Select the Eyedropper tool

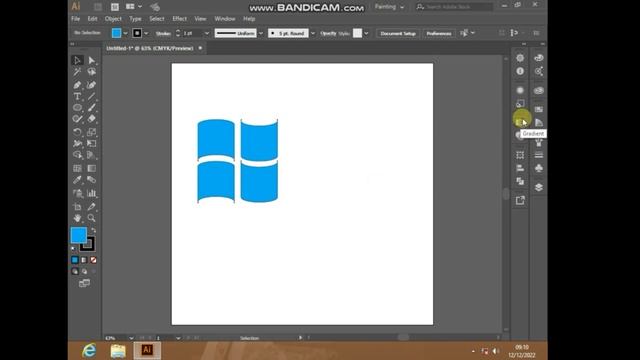pos(77,180)
